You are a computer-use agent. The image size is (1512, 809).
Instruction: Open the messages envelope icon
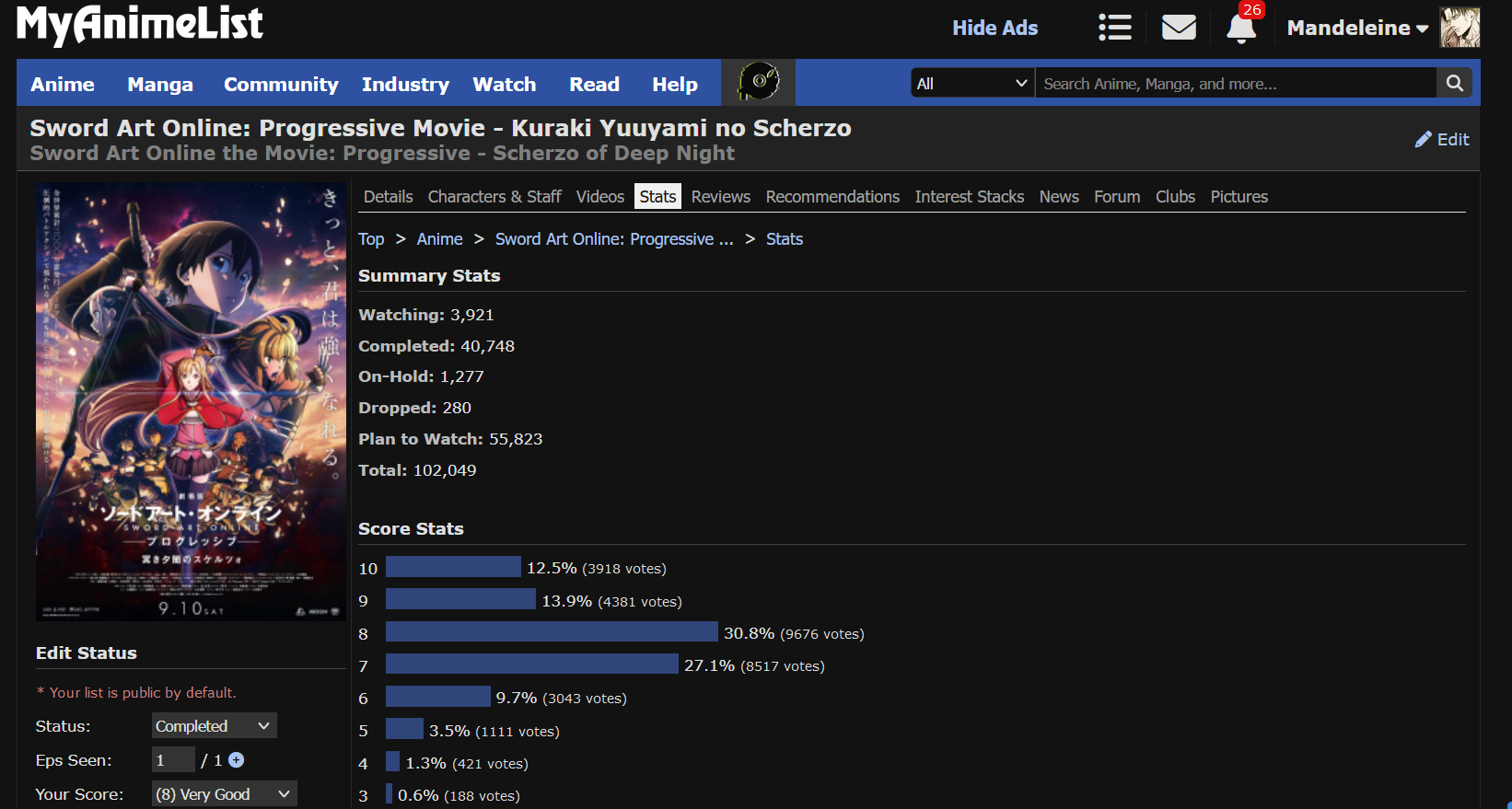[1179, 28]
